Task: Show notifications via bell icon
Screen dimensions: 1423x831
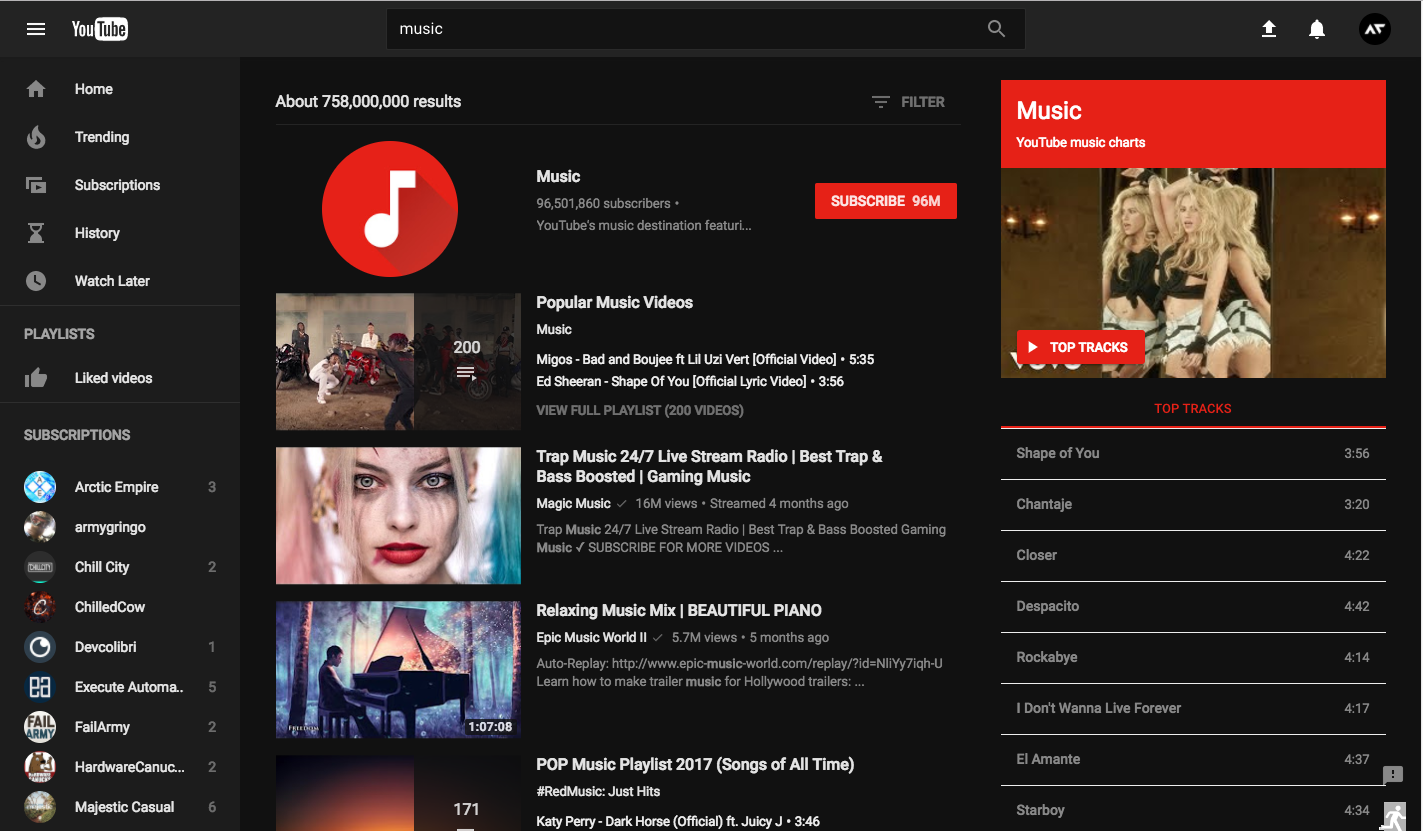Action: (x=1317, y=29)
